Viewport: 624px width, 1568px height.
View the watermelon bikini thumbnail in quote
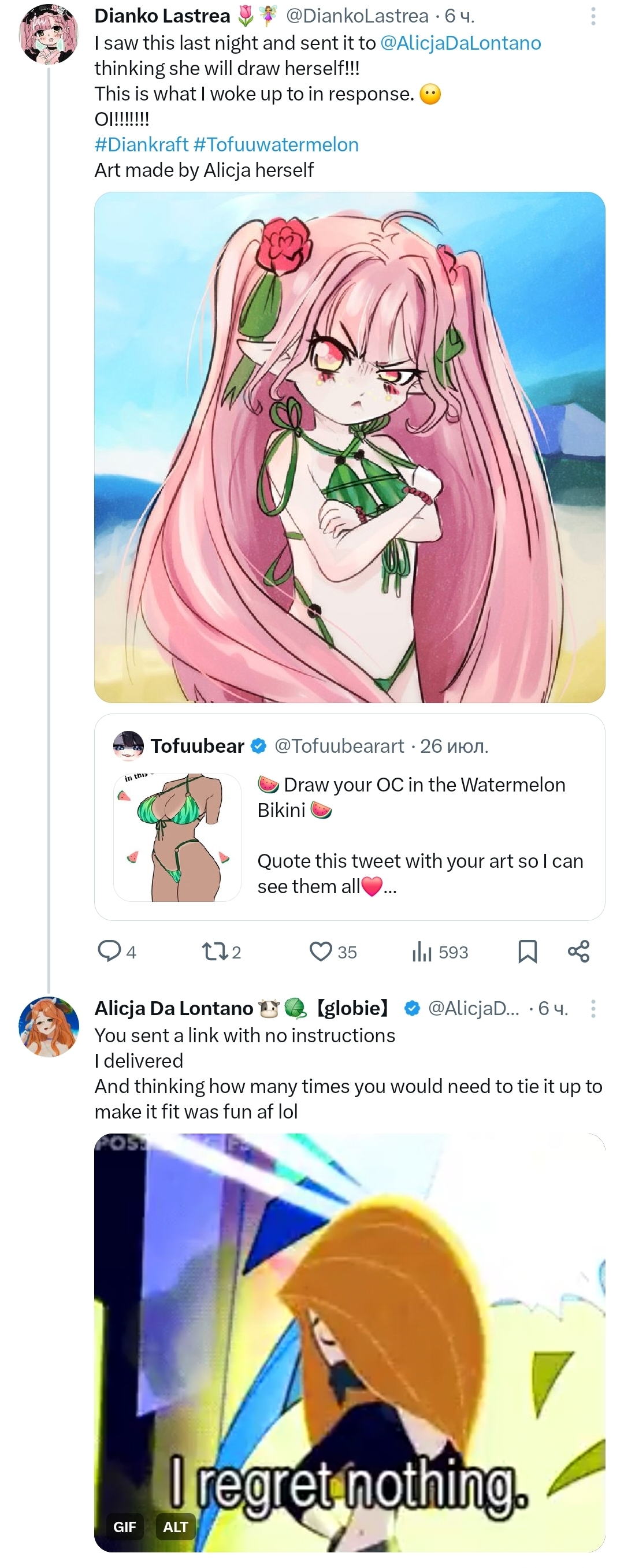[x=177, y=837]
